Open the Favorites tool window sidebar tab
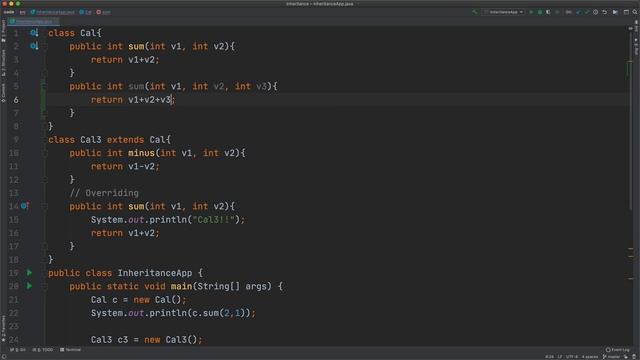640x360 pixels. coord(3,329)
